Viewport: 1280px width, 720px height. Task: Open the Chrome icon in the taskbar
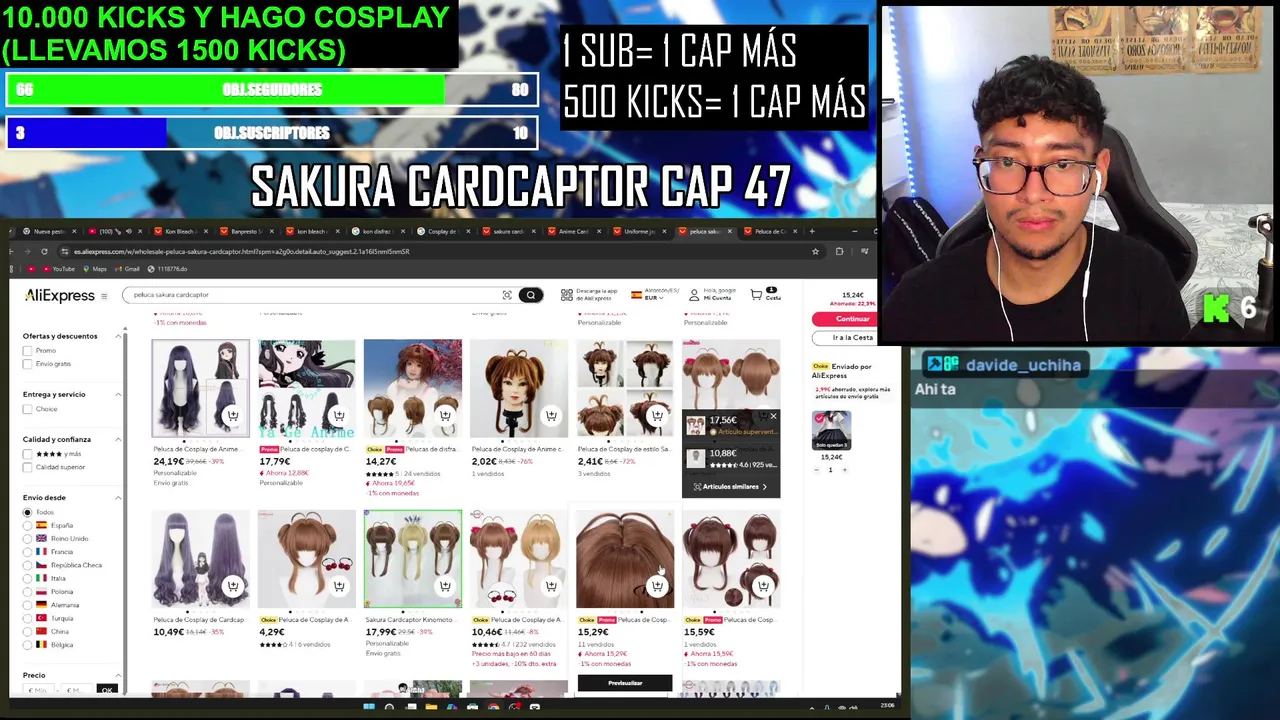(494, 707)
